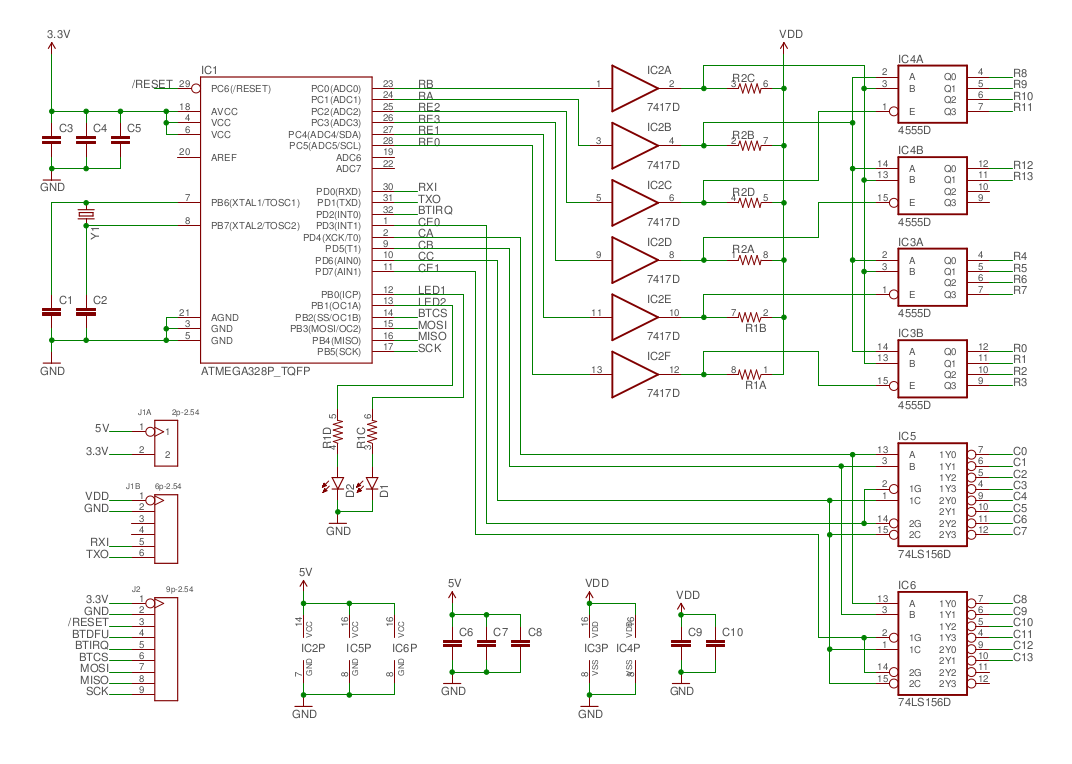1072x764 pixels.
Task: Select the IC3B 4555D decoder block
Action: [932, 369]
